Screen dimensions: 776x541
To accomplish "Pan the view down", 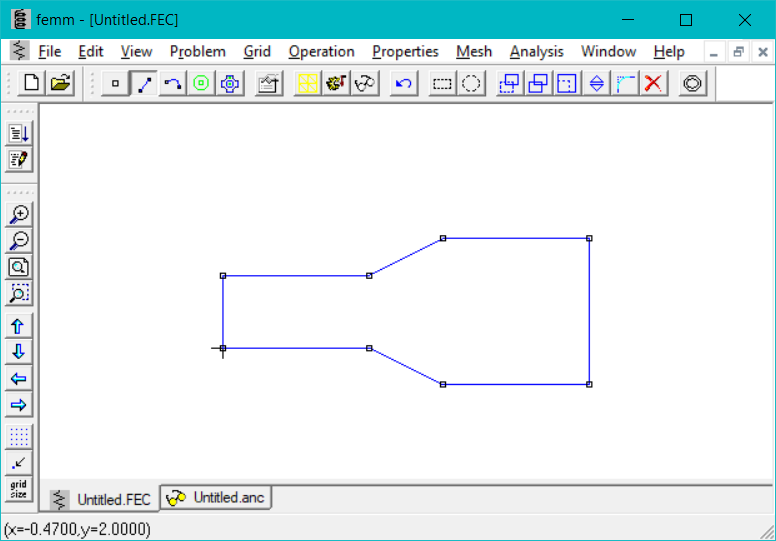I will pyautogui.click(x=19, y=352).
